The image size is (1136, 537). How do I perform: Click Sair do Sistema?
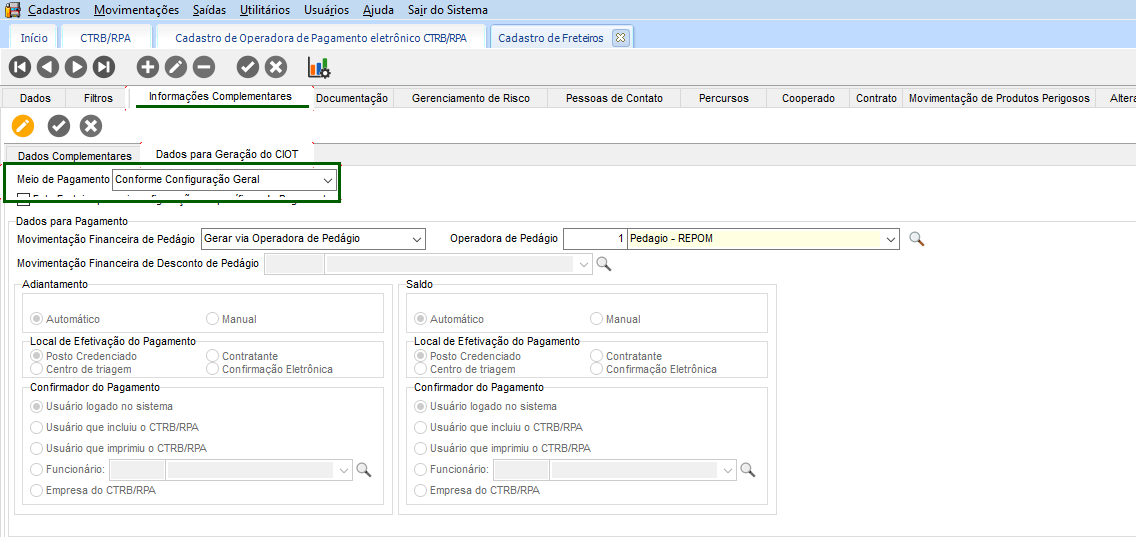click(x=448, y=10)
